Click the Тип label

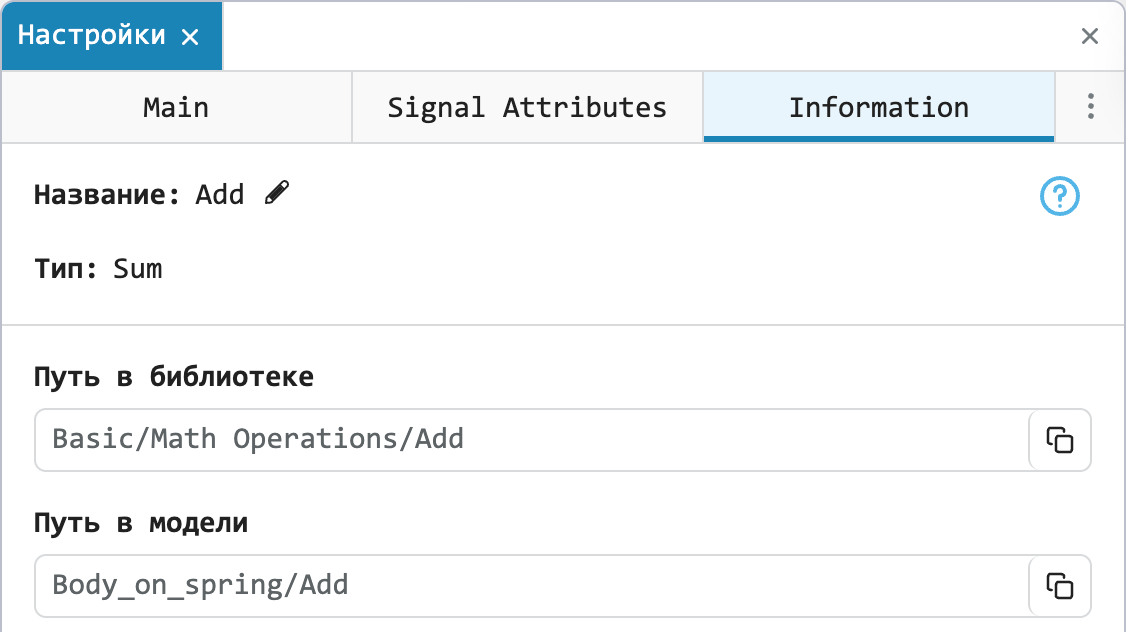tap(65, 269)
